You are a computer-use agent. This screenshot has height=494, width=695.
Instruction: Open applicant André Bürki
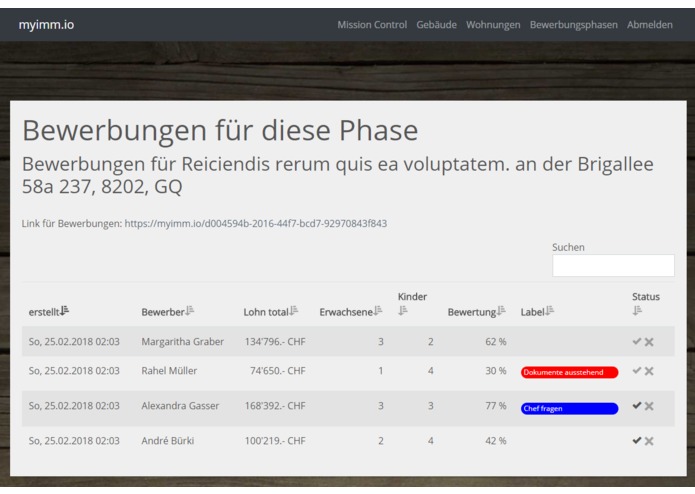[x=168, y=441]
